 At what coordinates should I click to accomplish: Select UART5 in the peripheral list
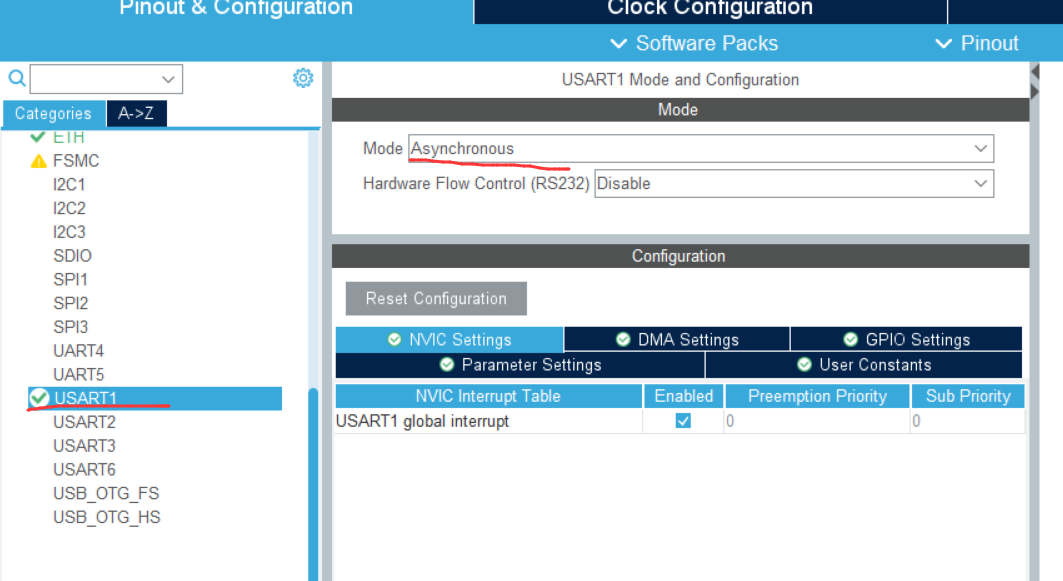point(79,374)
